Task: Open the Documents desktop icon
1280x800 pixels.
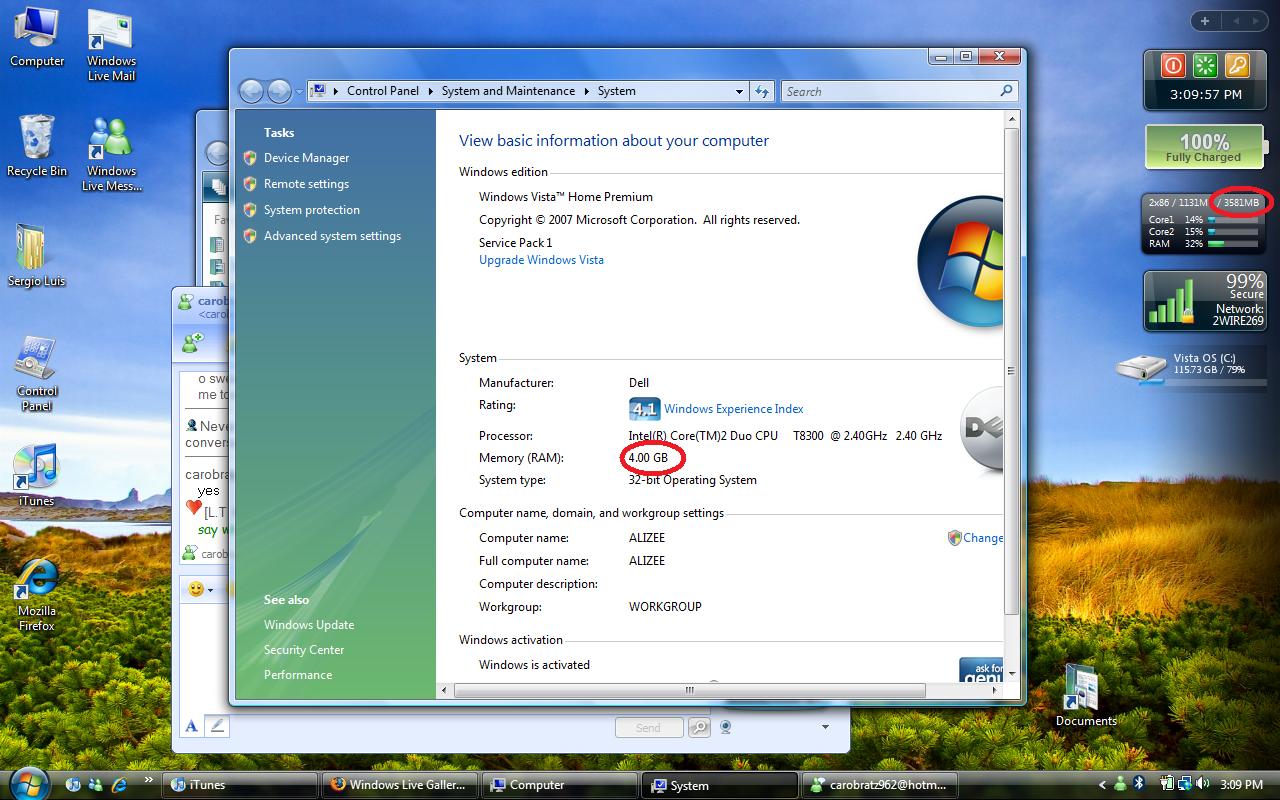Action: pyautogui.click(x=1085, y=695)
